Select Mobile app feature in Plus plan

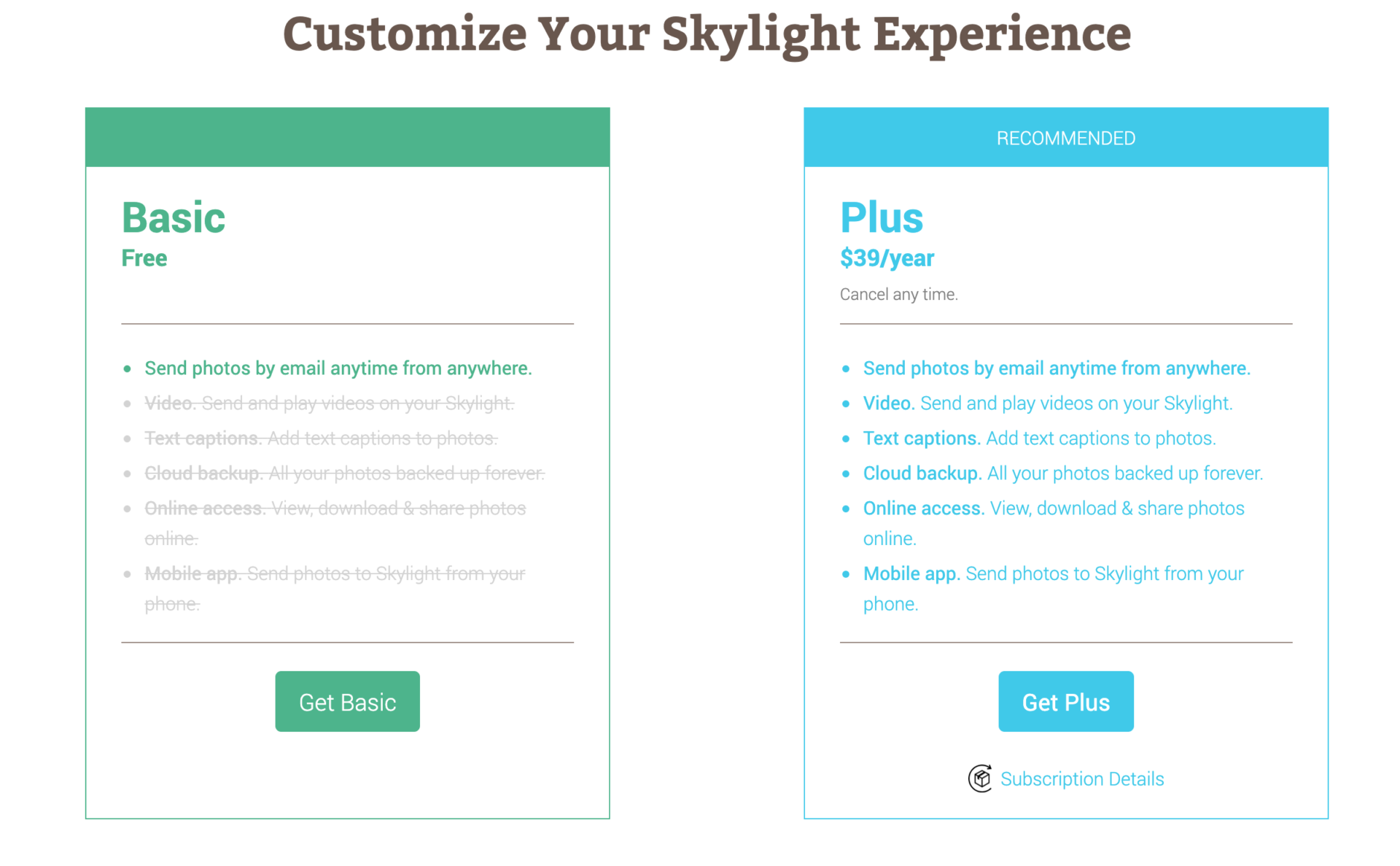coord(1053,573)
